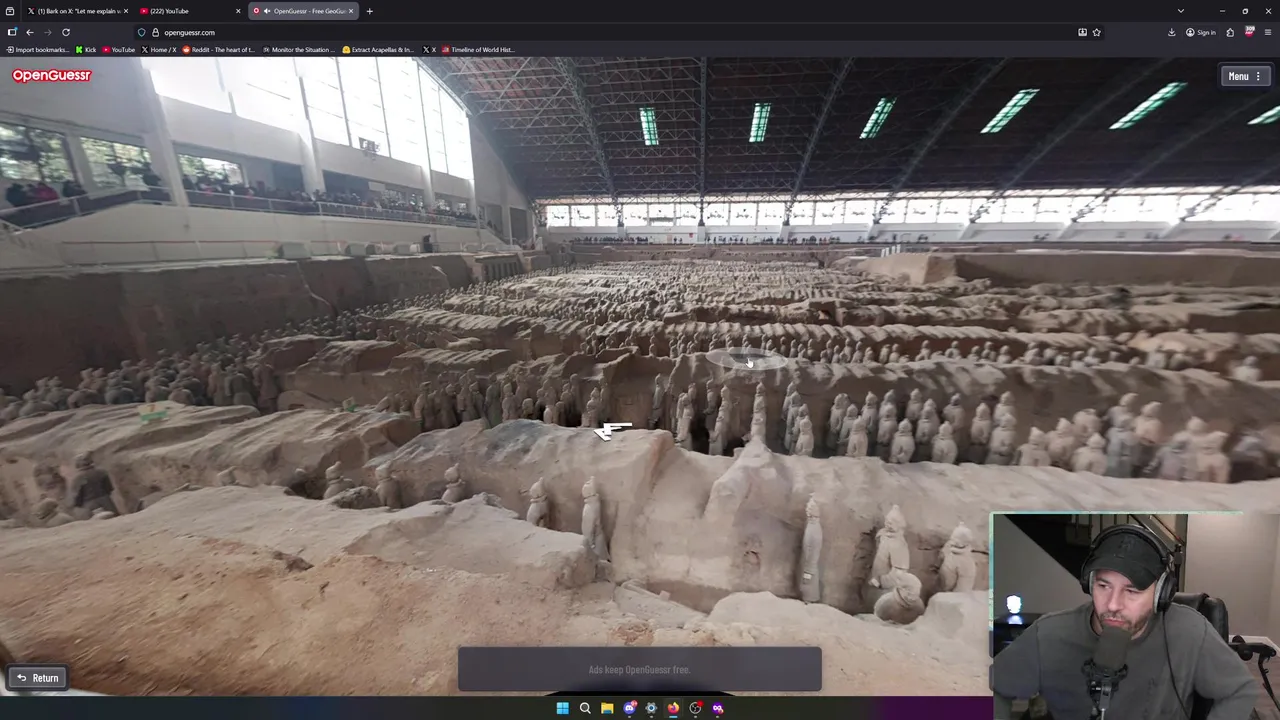Open the Downloads panel

(1171, 32)
